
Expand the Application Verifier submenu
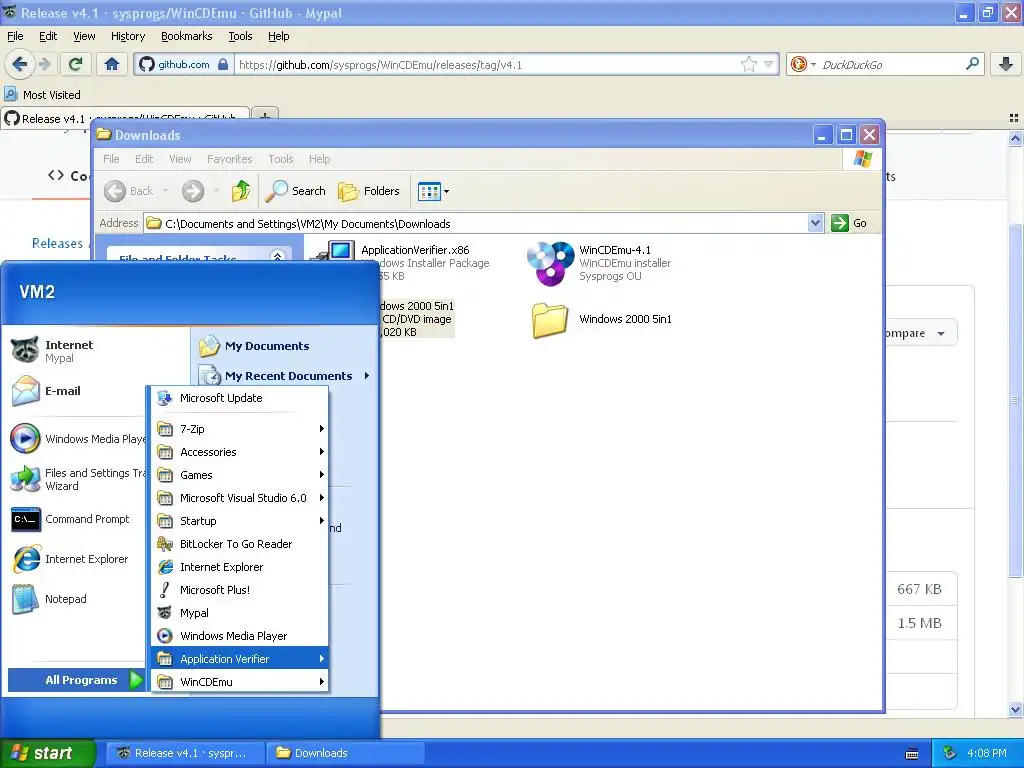[239, 658]
